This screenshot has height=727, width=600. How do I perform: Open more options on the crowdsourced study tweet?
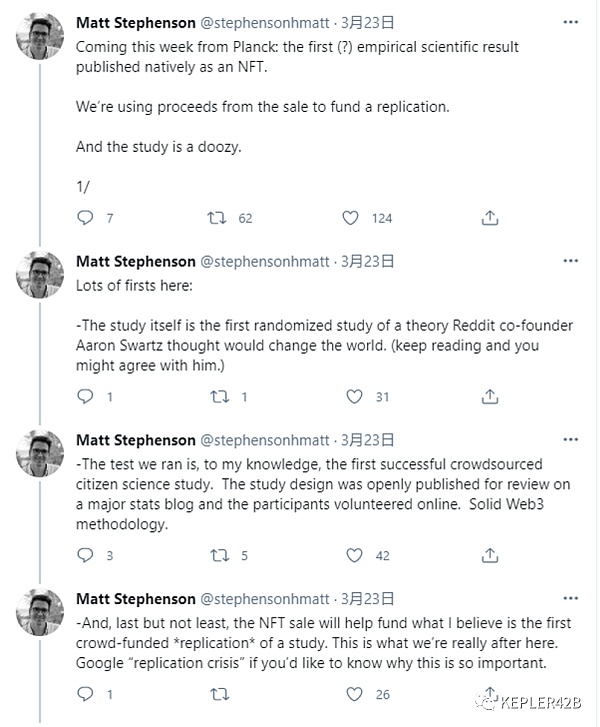coord(570,439)
